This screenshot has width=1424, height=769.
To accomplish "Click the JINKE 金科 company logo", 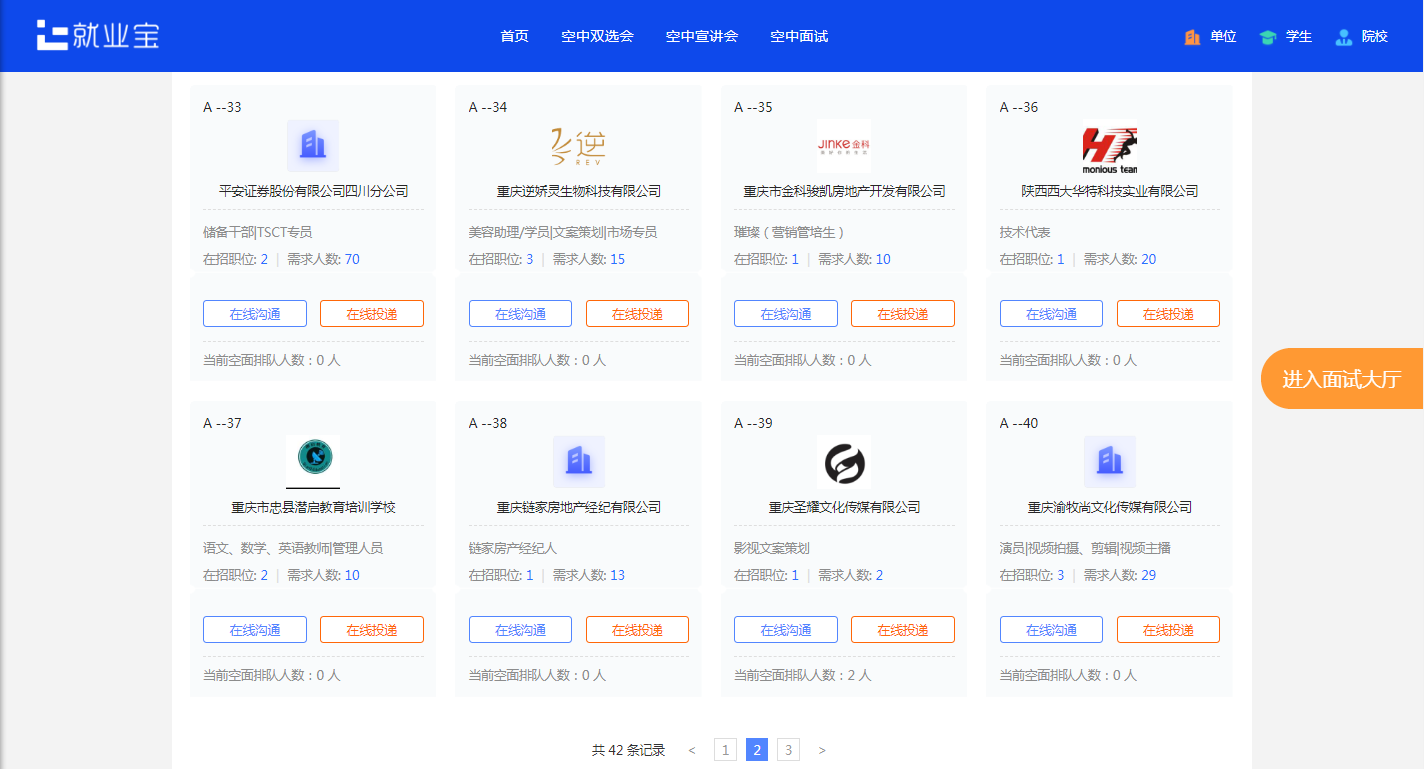I will 843,146.
